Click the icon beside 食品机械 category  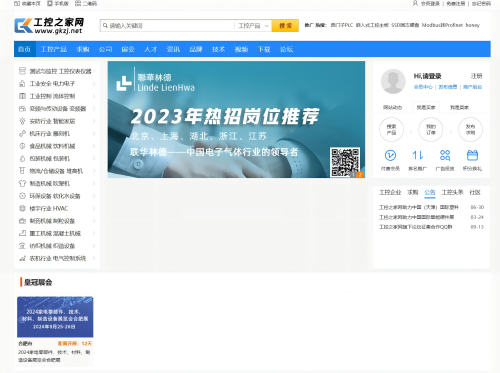22,146
